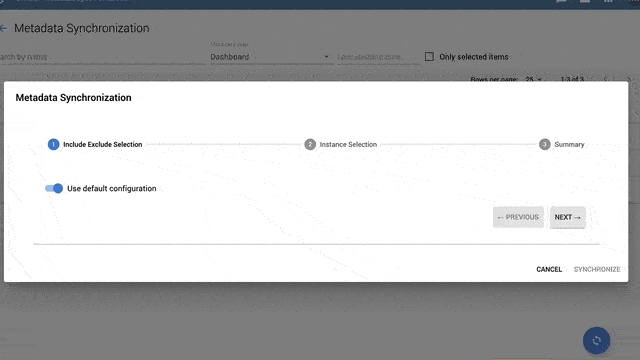Viewport: 640px width, 360px height.
Task: Open the Rows per page dropdown
Action: tap(533, 79)
